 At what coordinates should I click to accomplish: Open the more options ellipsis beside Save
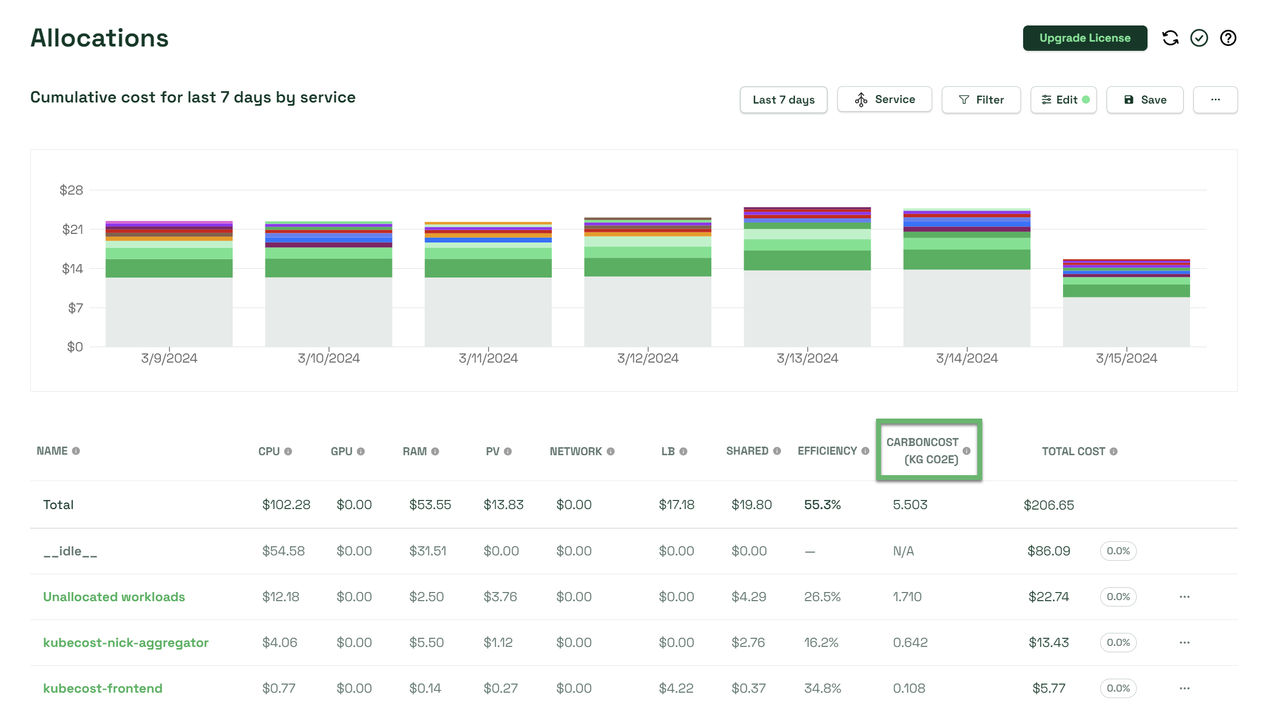(x=1215, y=99)
